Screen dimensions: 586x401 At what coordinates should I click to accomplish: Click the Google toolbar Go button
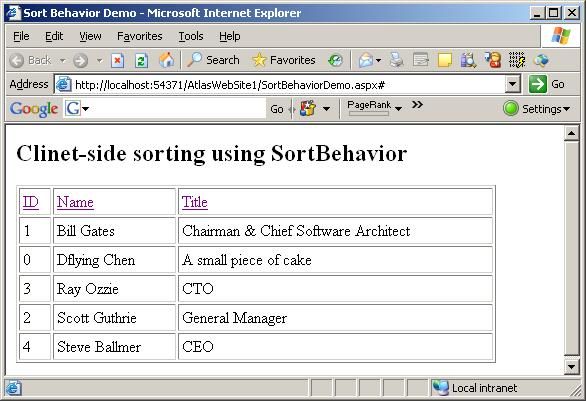point(277,109)
